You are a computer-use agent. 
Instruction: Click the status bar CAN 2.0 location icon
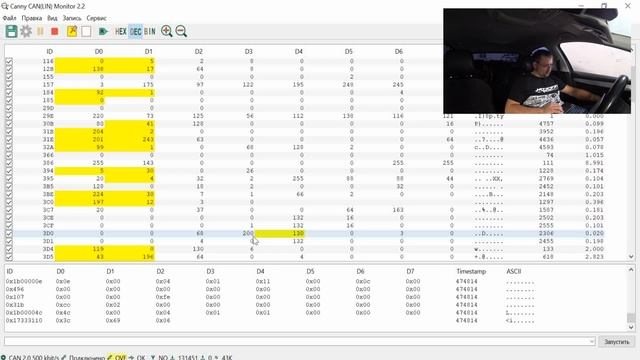[3, 357]
